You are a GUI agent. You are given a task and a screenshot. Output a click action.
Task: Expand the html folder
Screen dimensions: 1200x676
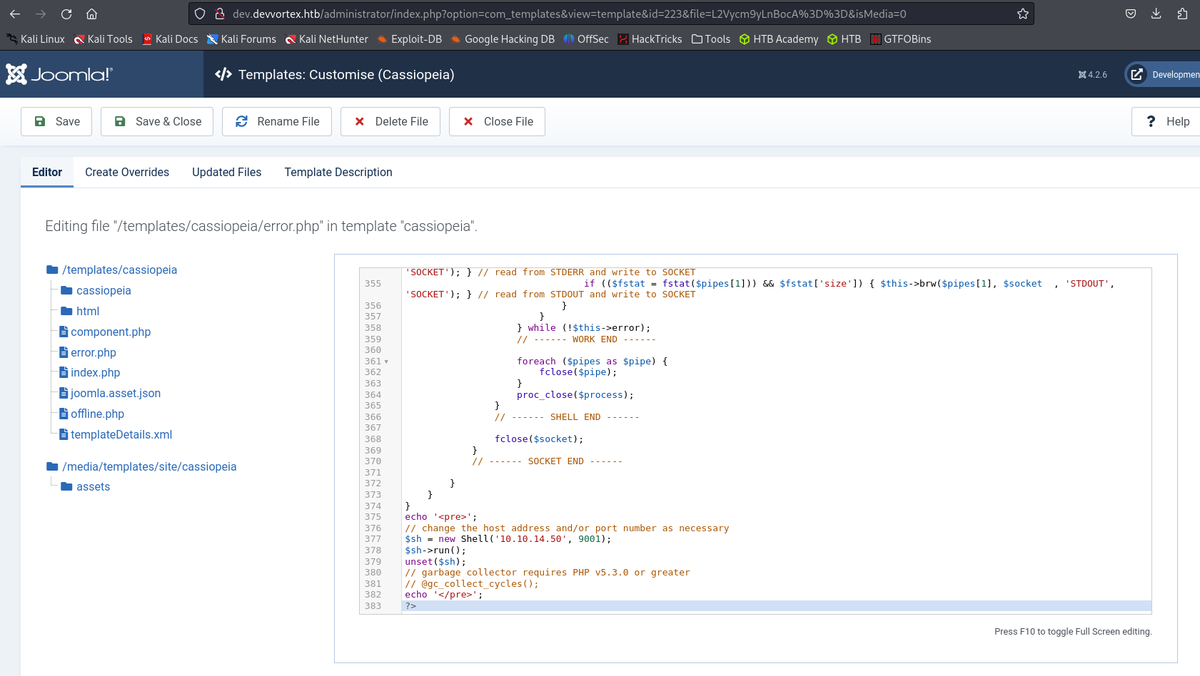click(88, 311)
